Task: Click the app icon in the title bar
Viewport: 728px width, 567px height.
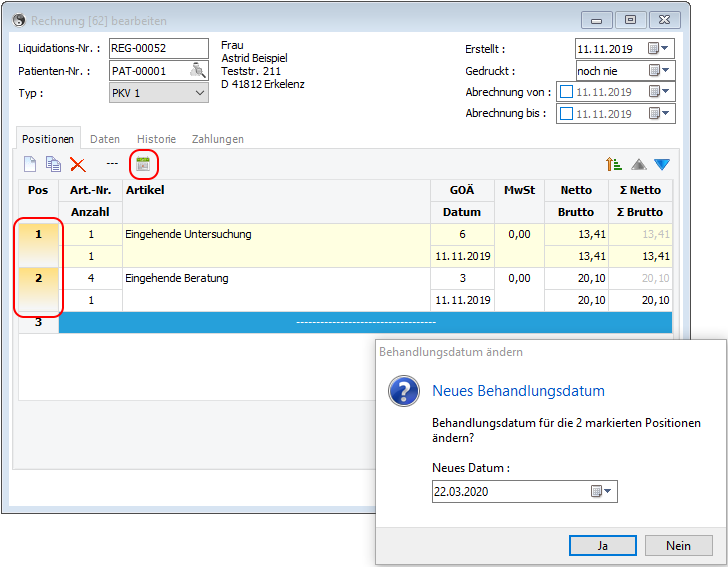Action: tap(19, 20)
